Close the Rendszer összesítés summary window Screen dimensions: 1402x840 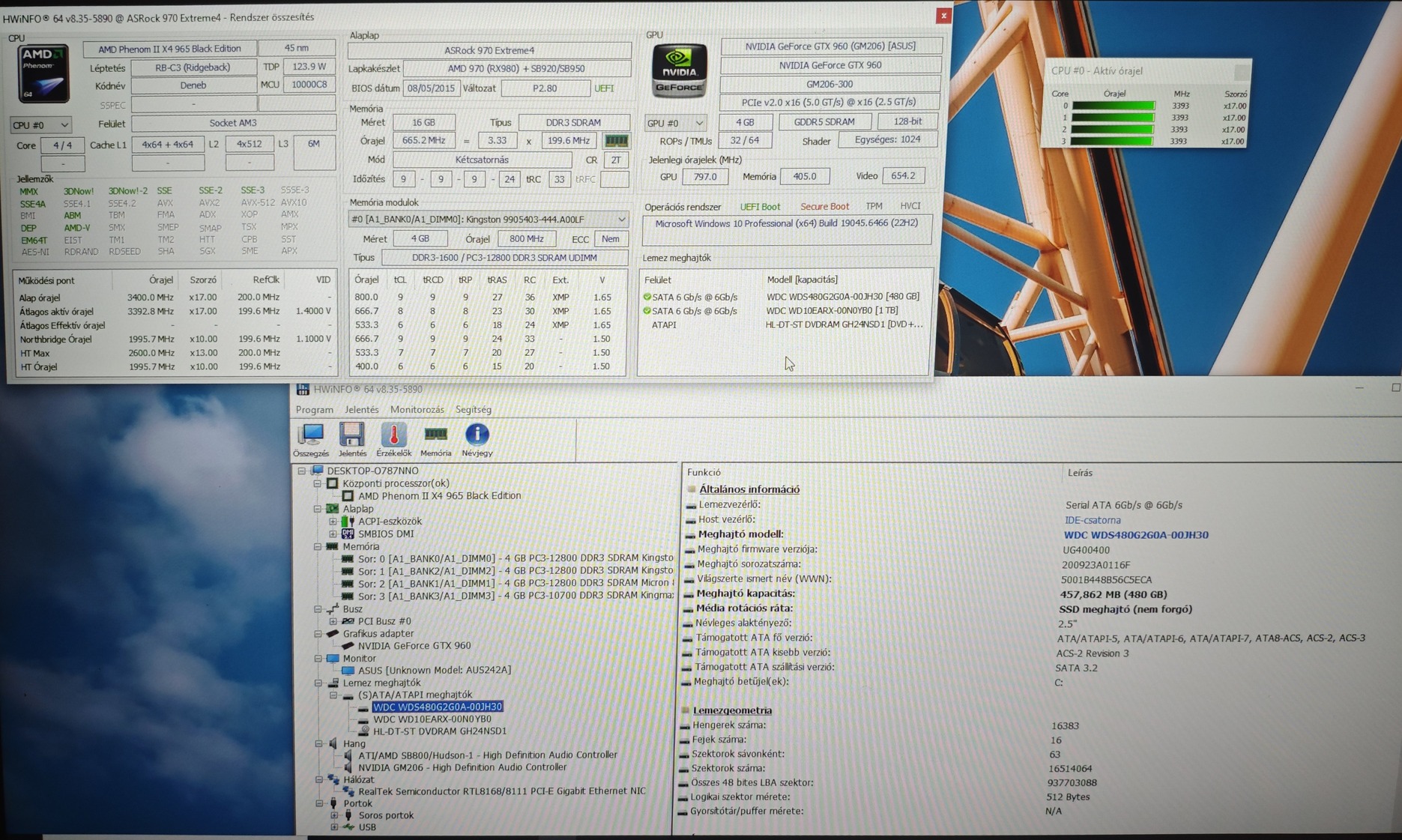943,16
